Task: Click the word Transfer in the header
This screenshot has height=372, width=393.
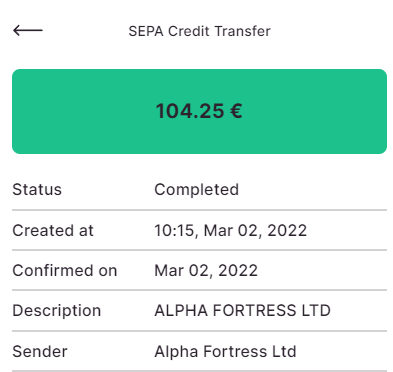Action: point(242,31)
